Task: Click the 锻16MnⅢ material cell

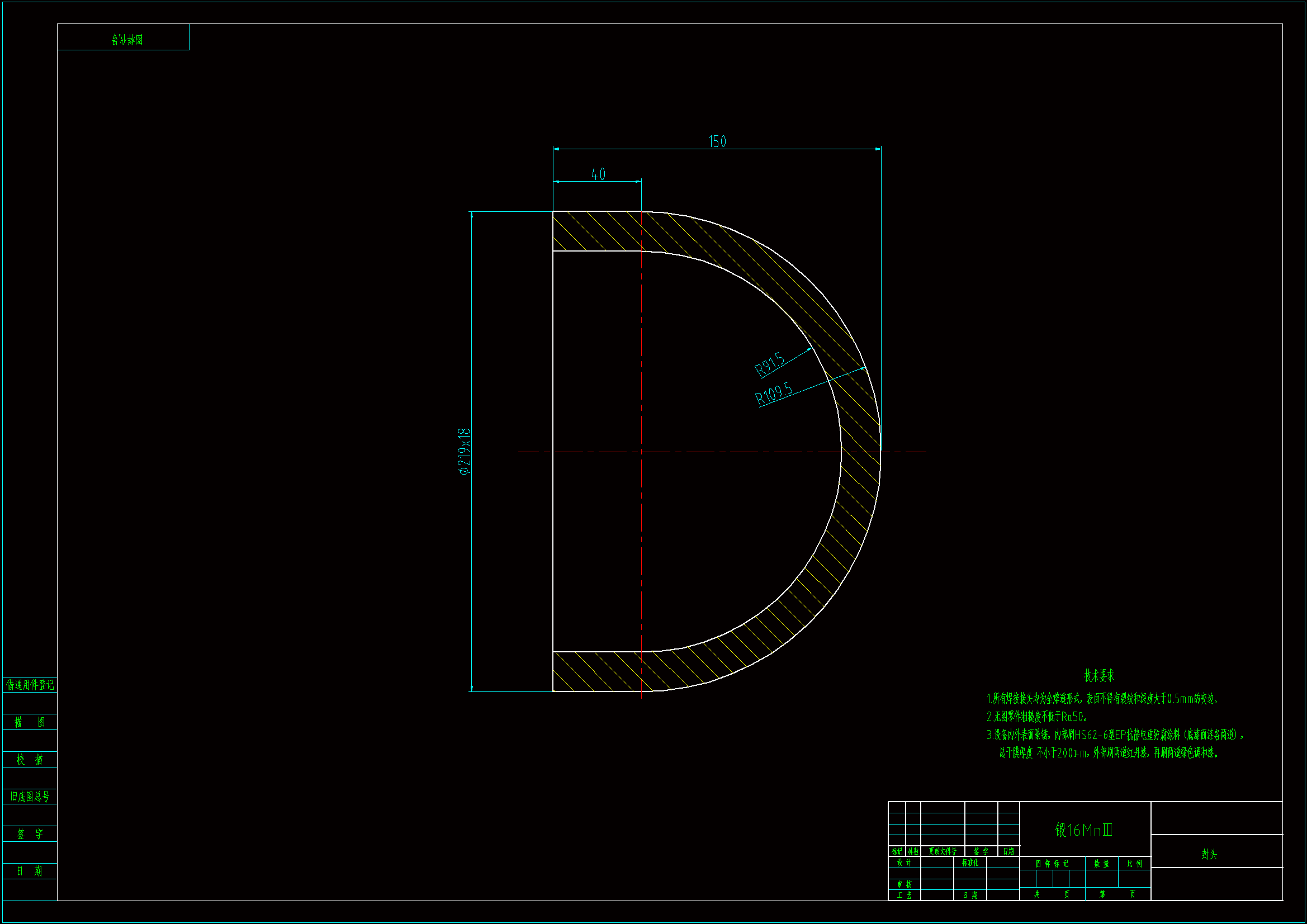Action: click(x=1084, y=830)
